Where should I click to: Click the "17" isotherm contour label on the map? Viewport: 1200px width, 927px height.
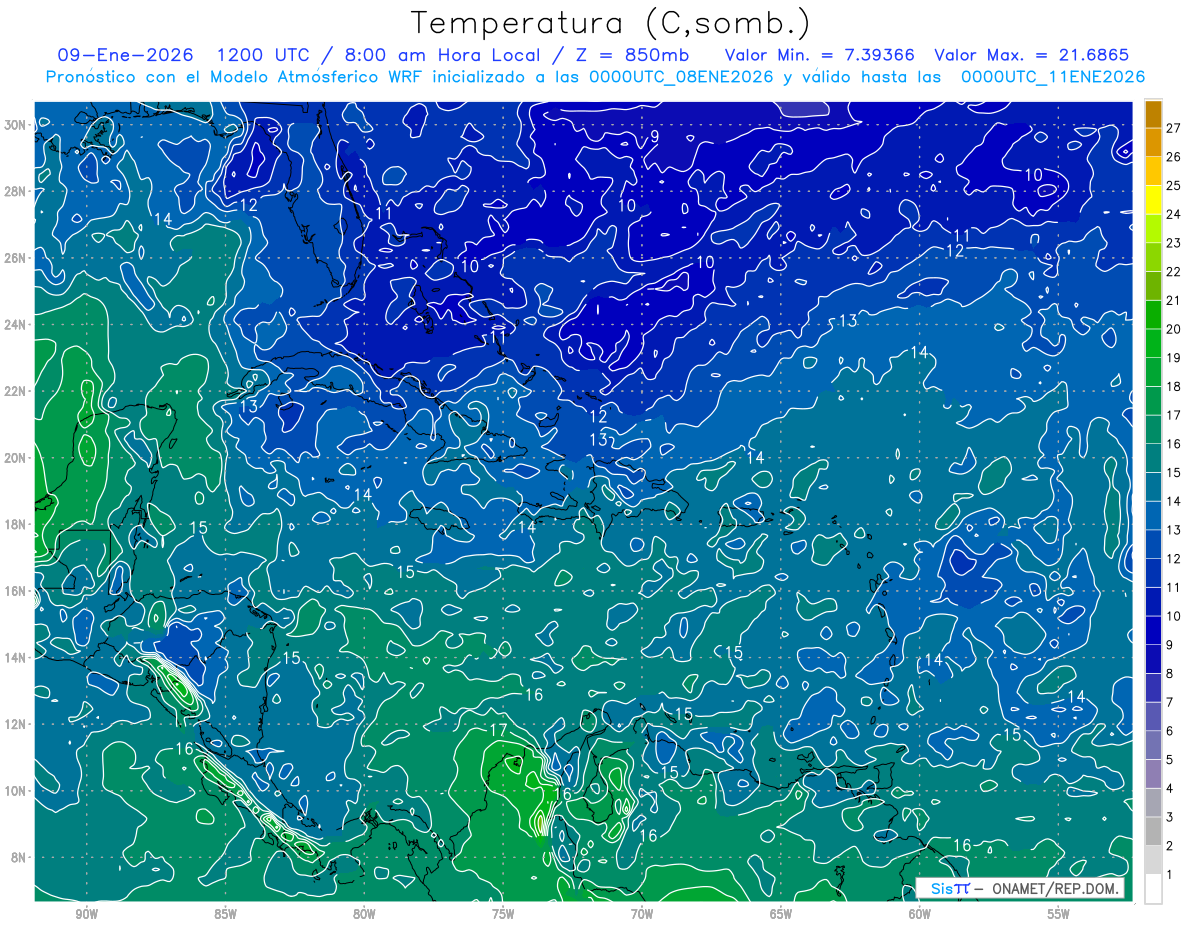[x=498, y=730]
